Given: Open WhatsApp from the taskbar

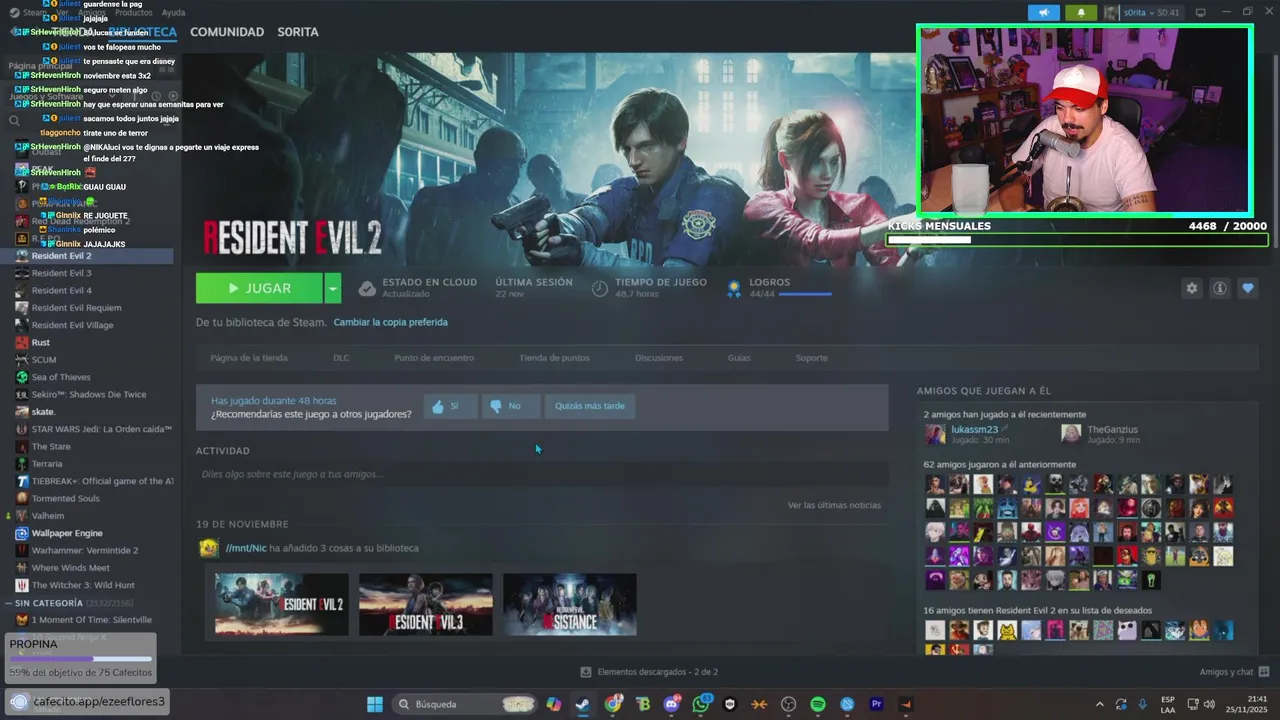Looking at the screenshot, I should click(701, 704).
